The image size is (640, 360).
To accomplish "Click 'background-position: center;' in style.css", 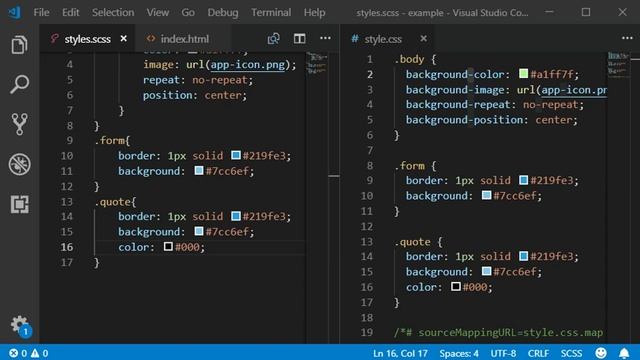I will (x=491, y=120).
